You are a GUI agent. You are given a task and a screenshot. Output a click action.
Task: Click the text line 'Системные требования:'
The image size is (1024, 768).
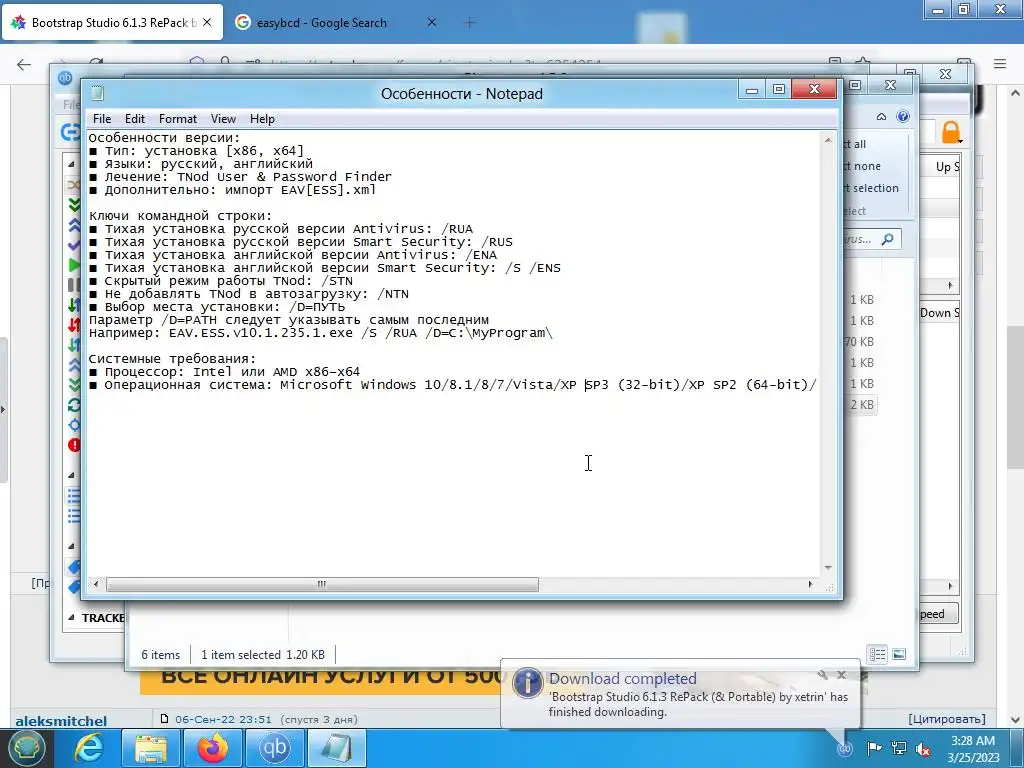click(x=172, y=359)
